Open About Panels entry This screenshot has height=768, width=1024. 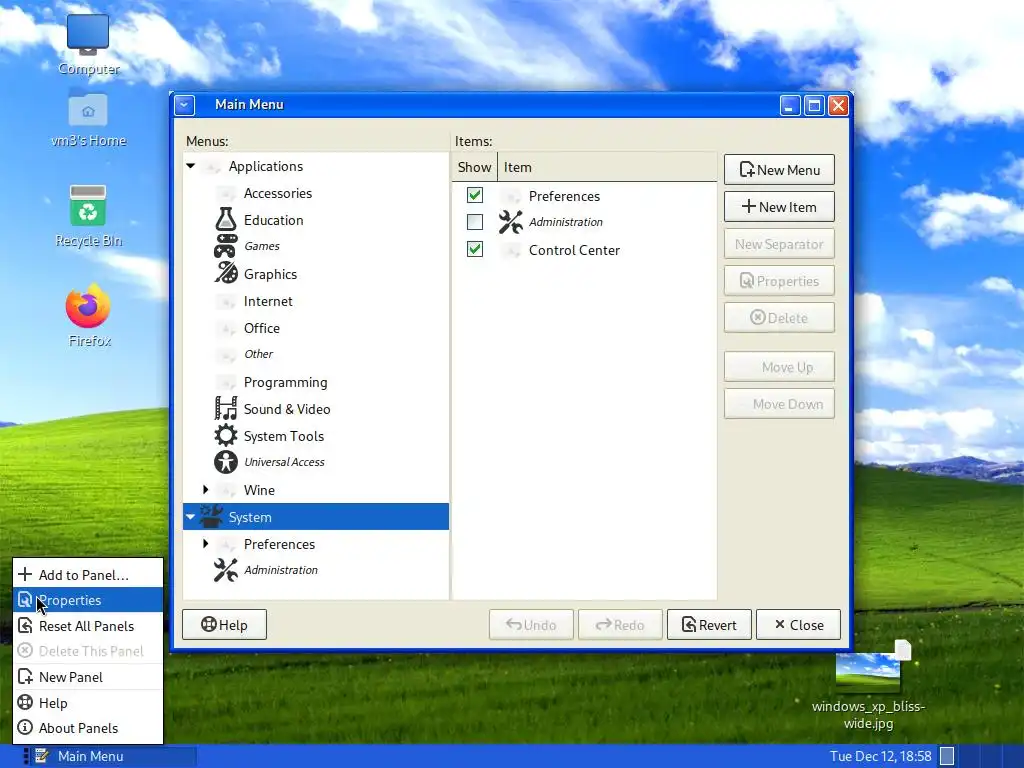pyautogui.click(x=88, y=728)
